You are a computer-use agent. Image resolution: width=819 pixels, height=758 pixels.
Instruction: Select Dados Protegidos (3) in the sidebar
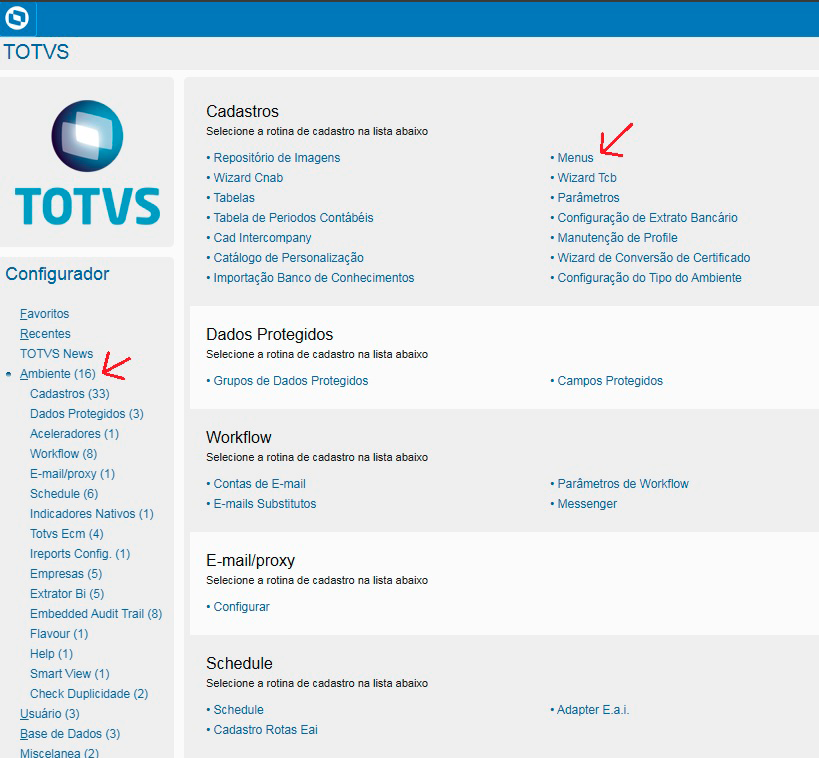[x=87, y=414]
